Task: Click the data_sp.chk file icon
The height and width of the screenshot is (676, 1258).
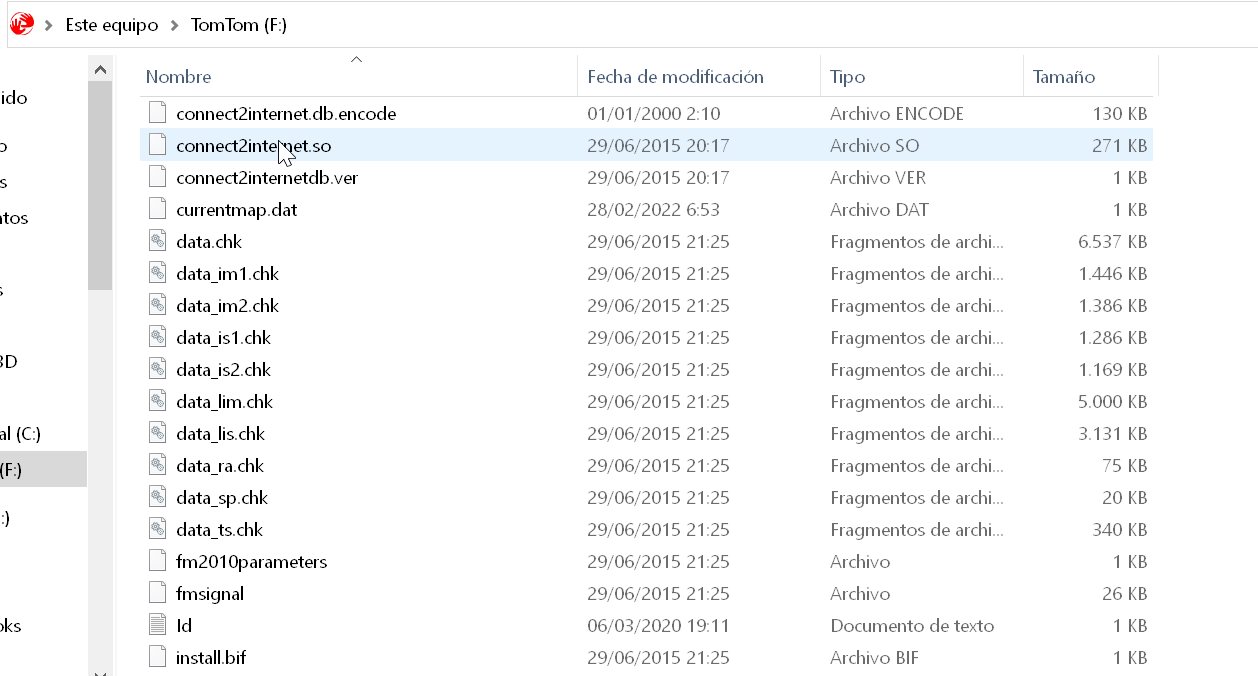Action: (155, 497)
